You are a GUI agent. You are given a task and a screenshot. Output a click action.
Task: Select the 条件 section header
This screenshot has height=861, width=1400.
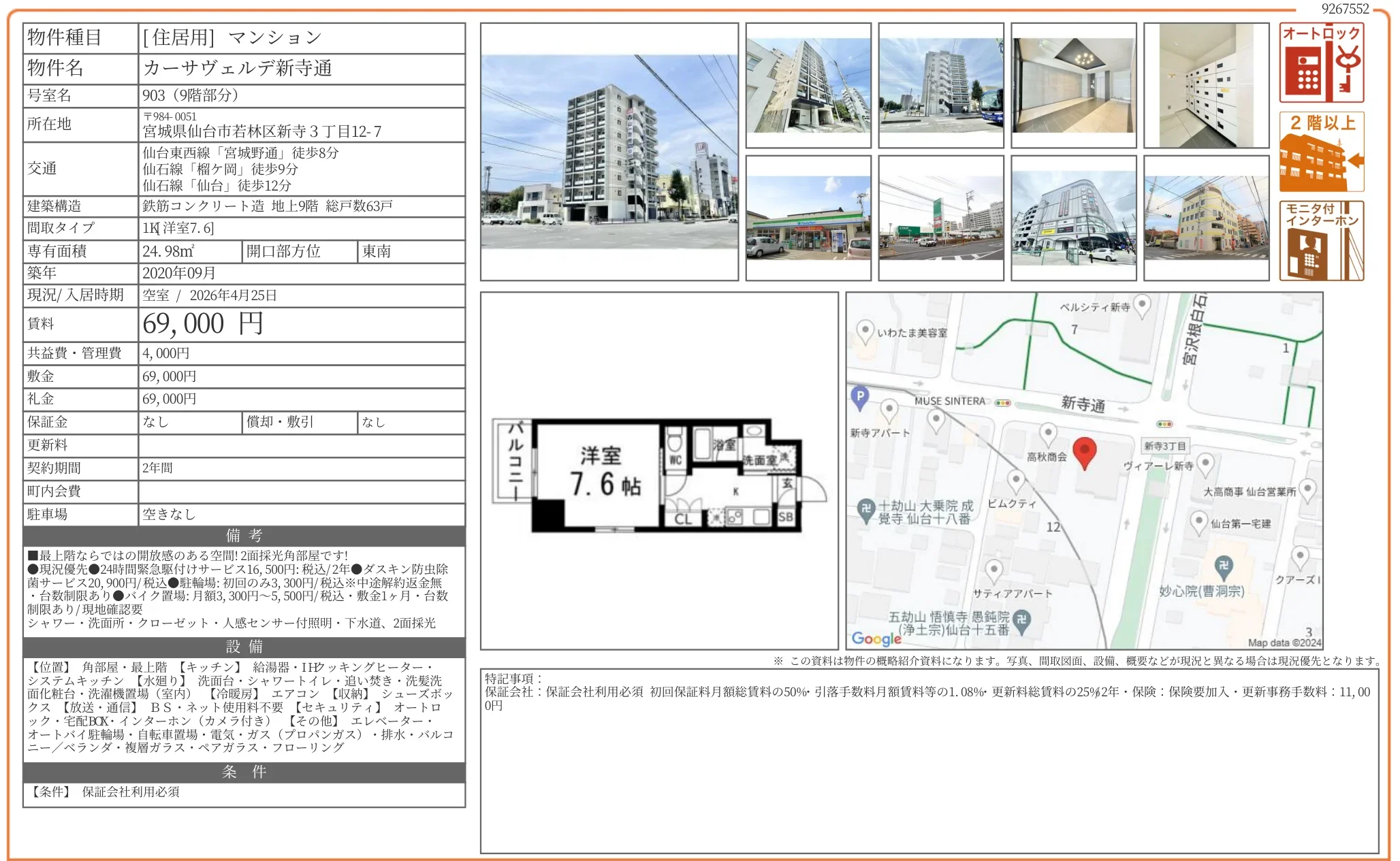244,773
